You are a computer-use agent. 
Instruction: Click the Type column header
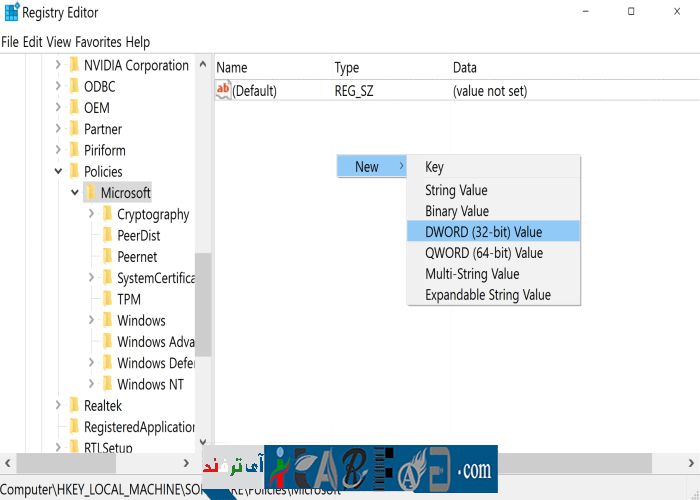346,67
